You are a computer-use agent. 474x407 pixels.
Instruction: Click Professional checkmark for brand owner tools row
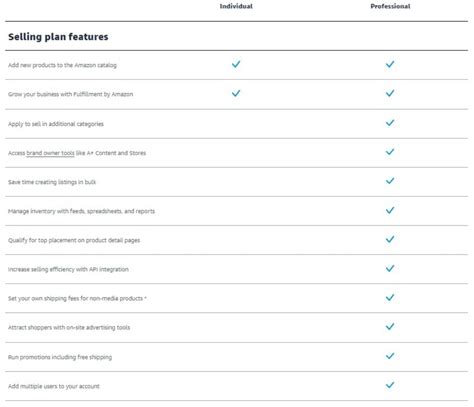coord(390,152)
